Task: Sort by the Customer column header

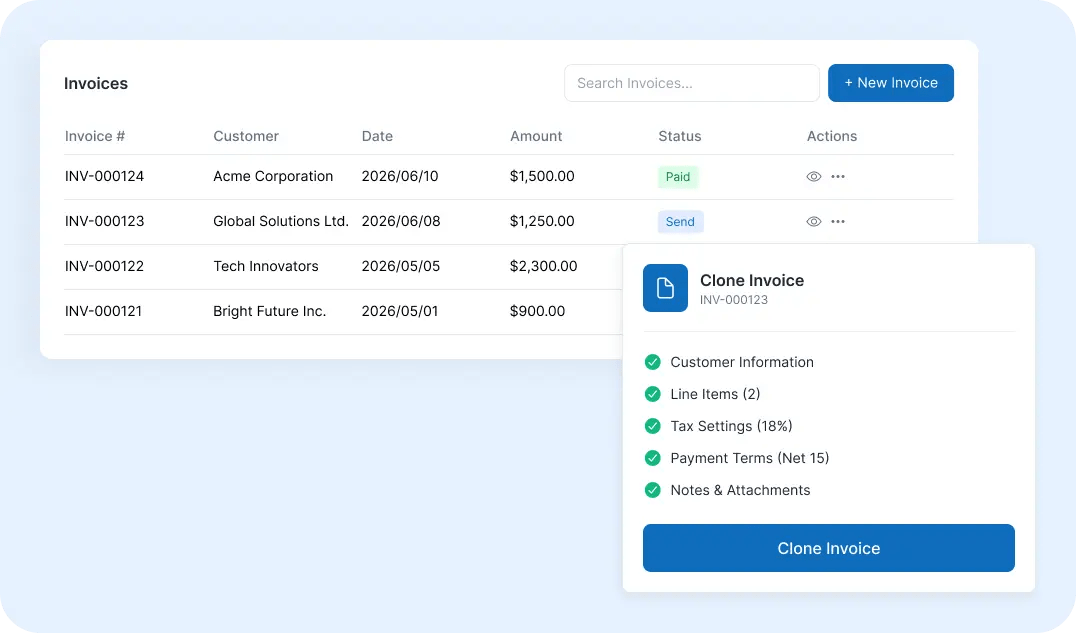Action: [x=246, y=136]
